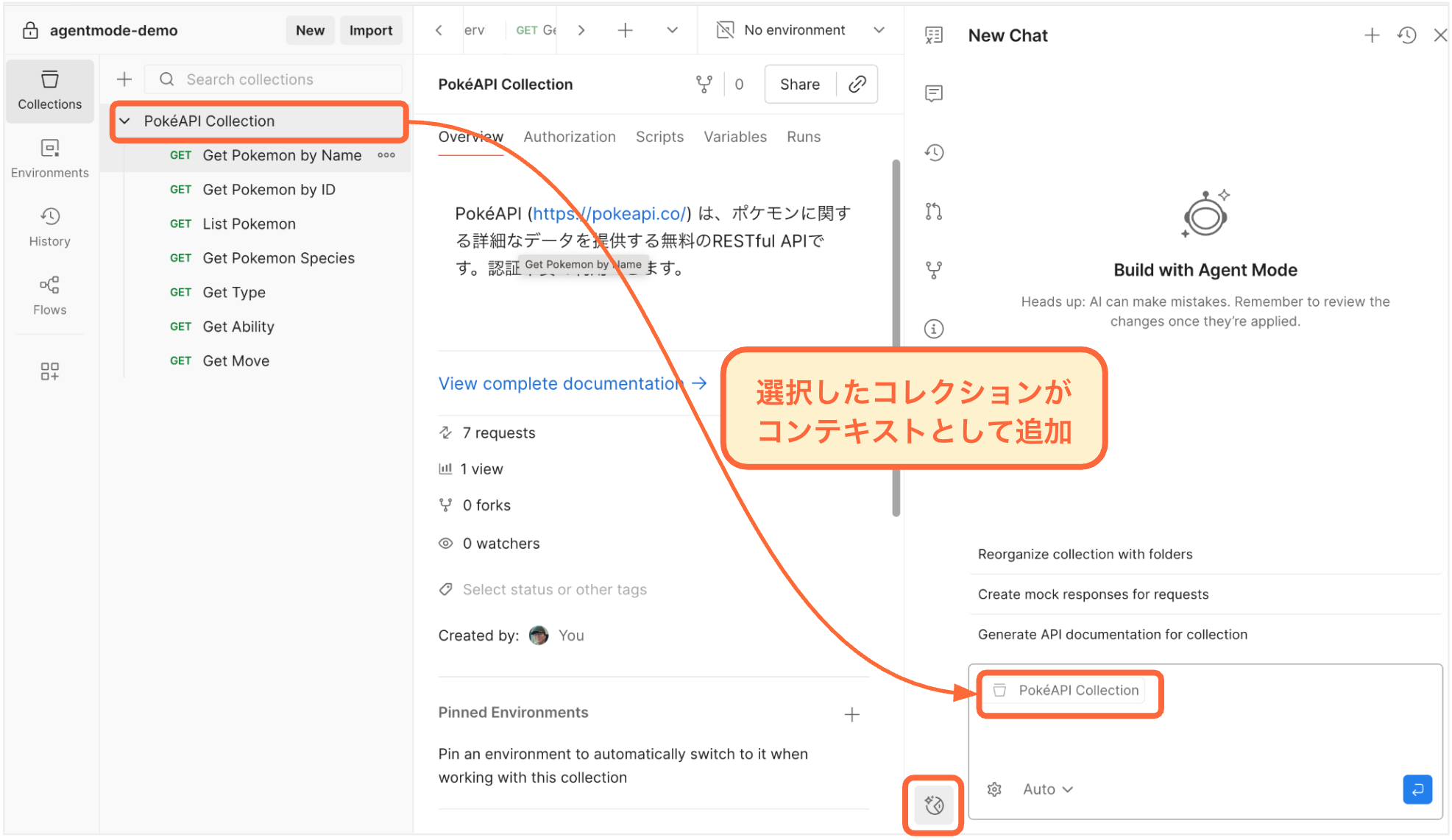Open the Collections sidebar section
1452x840 pixels.
[49, 90]
